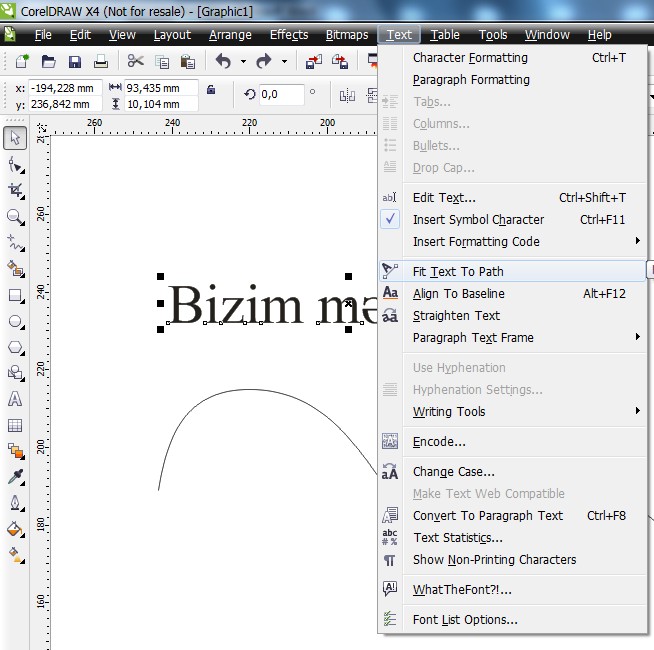Select the Shape tool
The image size is (654, 650).
point(16,166)
